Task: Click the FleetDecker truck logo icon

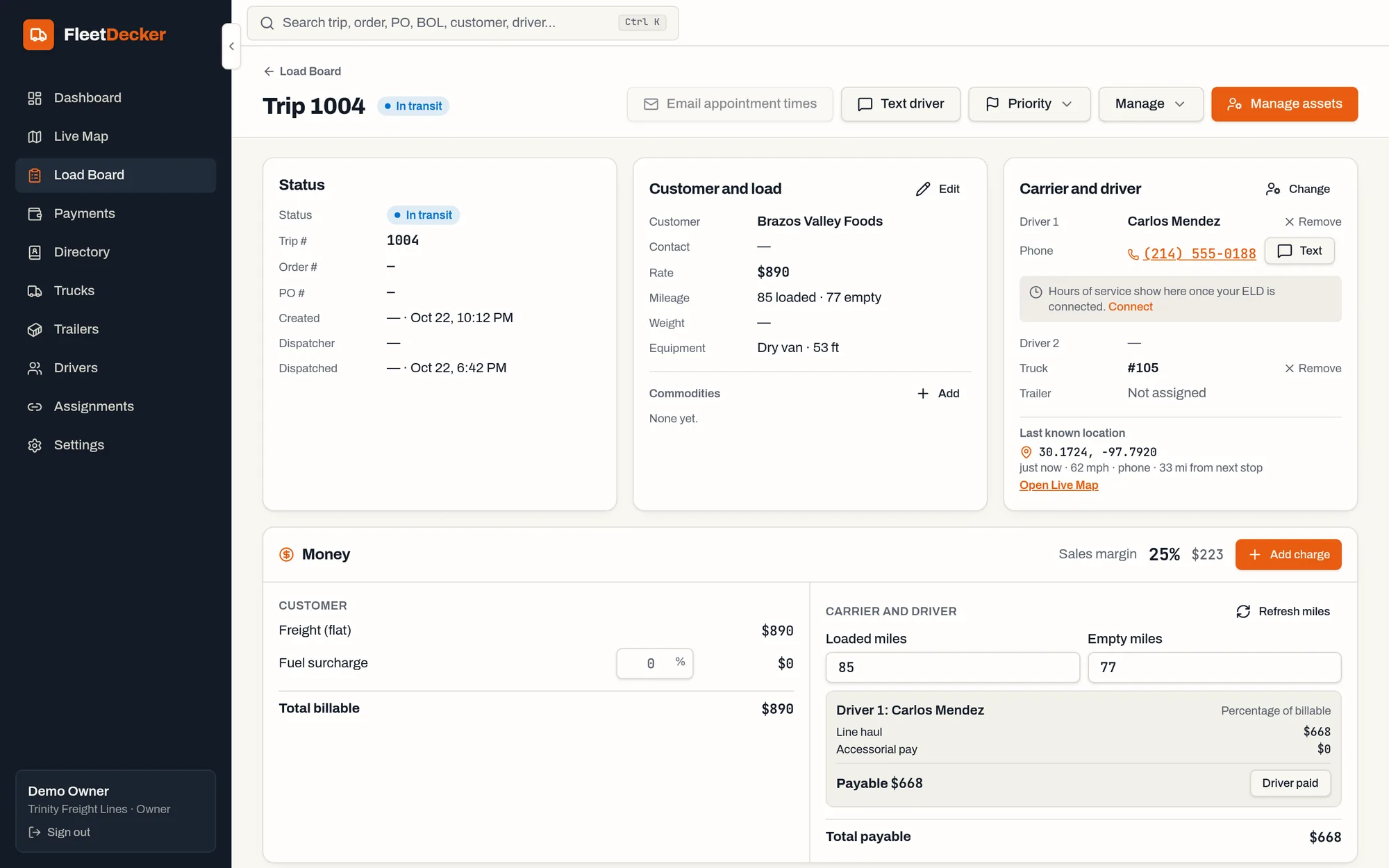Action: 38,35
